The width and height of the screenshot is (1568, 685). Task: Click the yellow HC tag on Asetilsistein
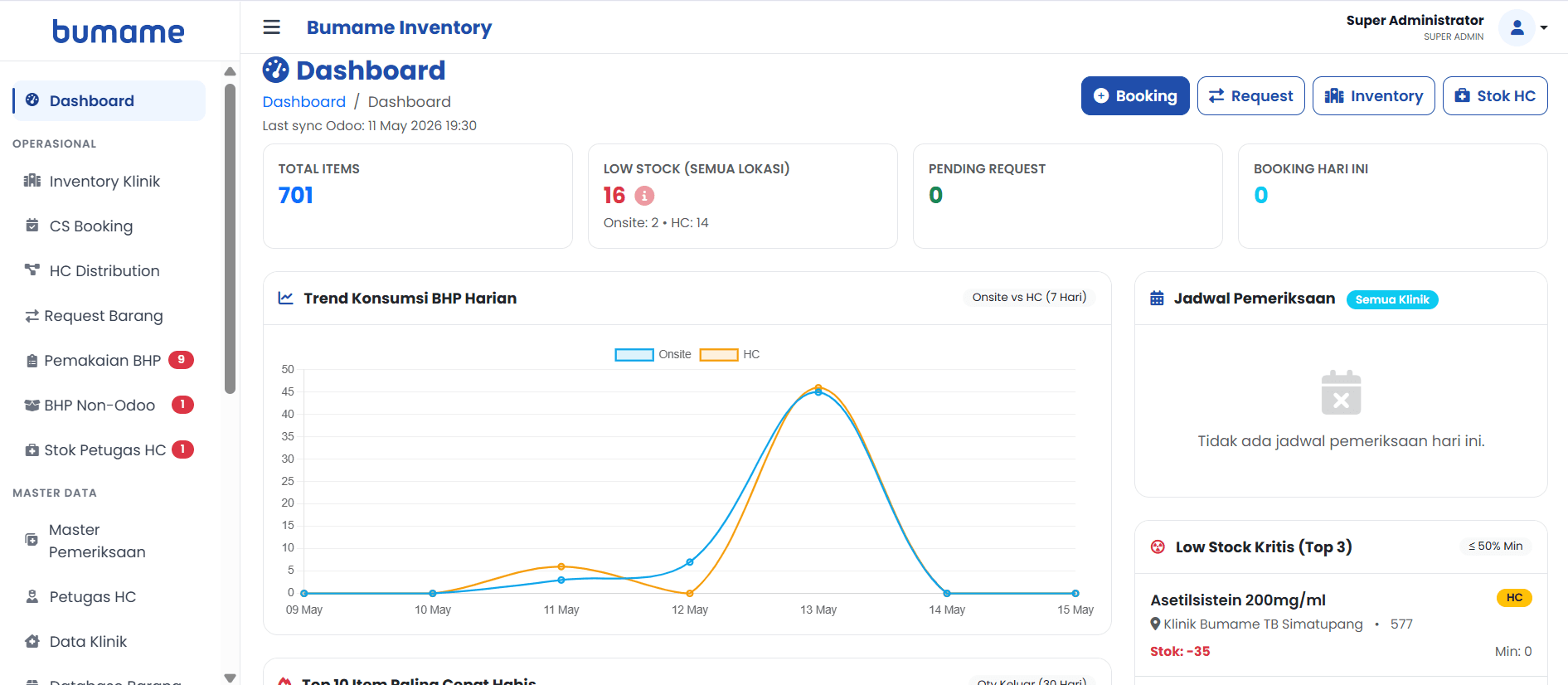point(1514,597)
